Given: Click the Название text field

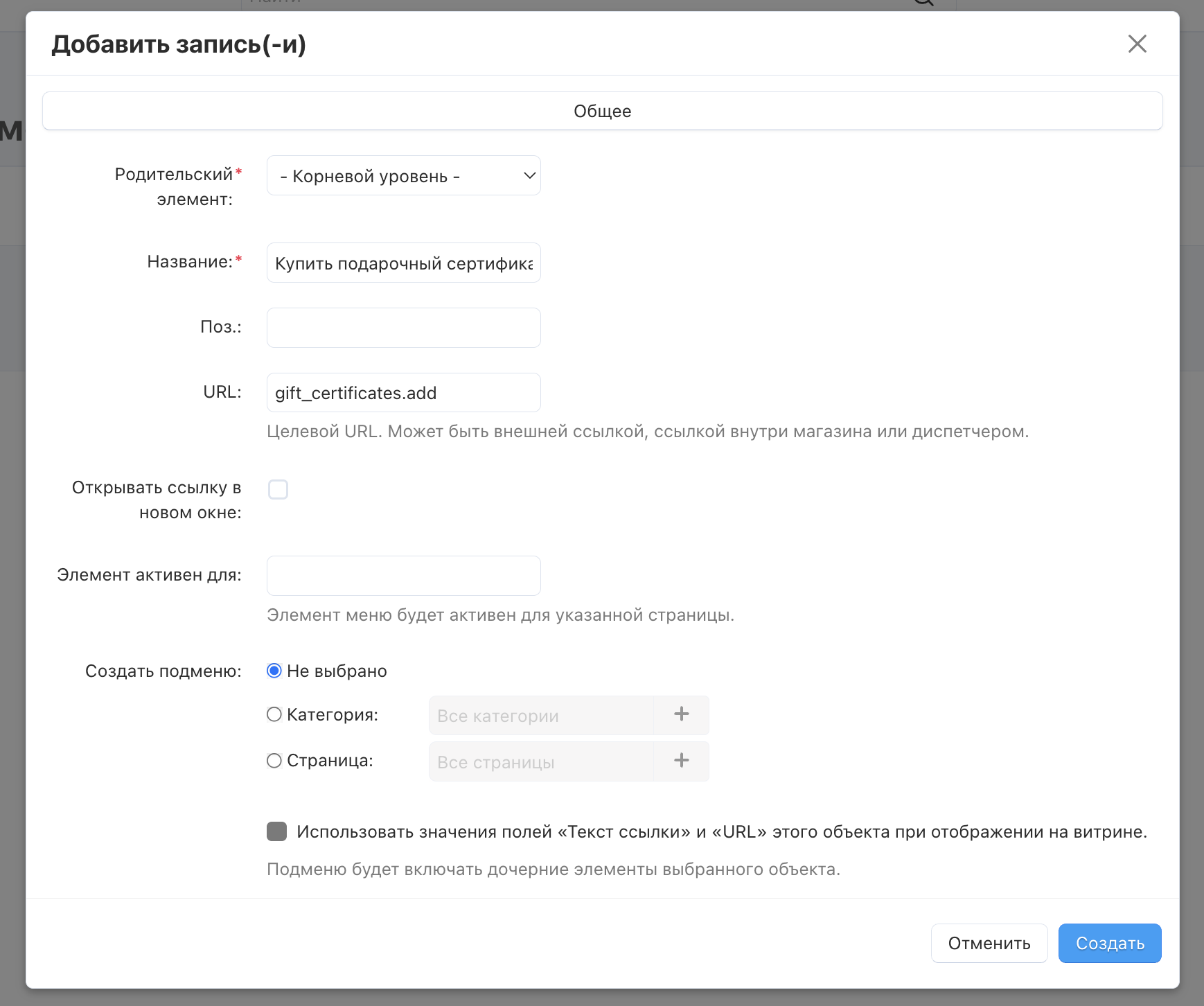Looking at the screenshot, I should pos(403,263).
